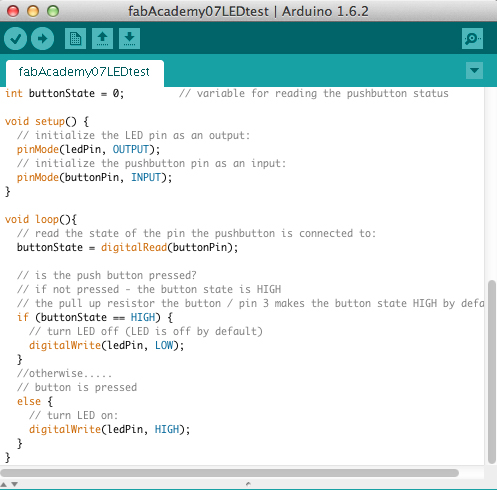Maximize the Arduino window with green button
This screenshot has width=497, height=490.
pos(53,11)
